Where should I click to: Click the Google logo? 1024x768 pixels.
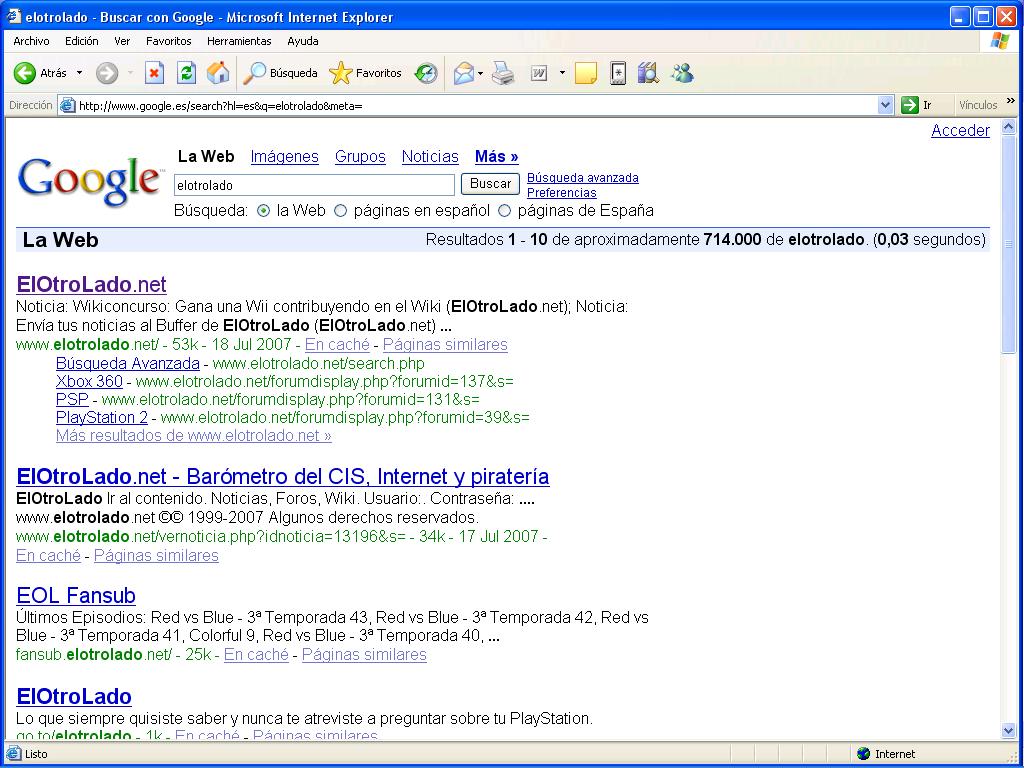coord(90,181)
